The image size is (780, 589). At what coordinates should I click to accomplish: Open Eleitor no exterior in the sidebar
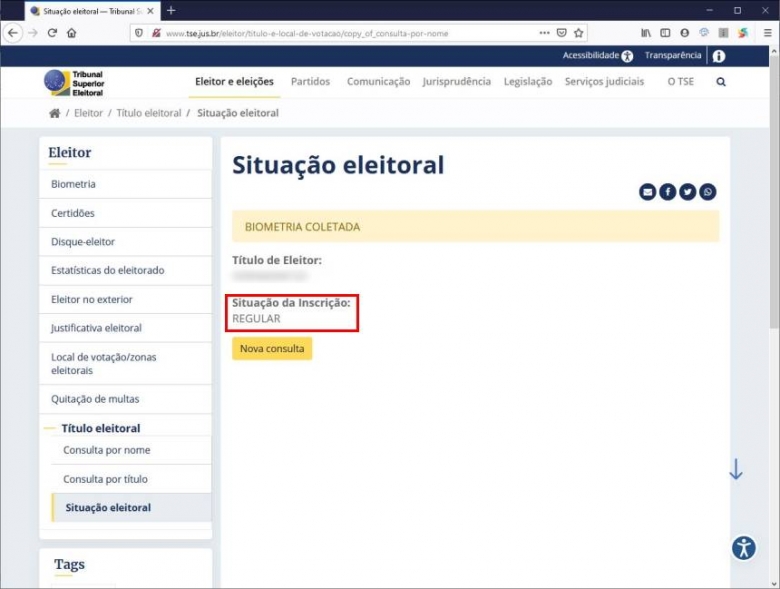click(x=125, y=299)
